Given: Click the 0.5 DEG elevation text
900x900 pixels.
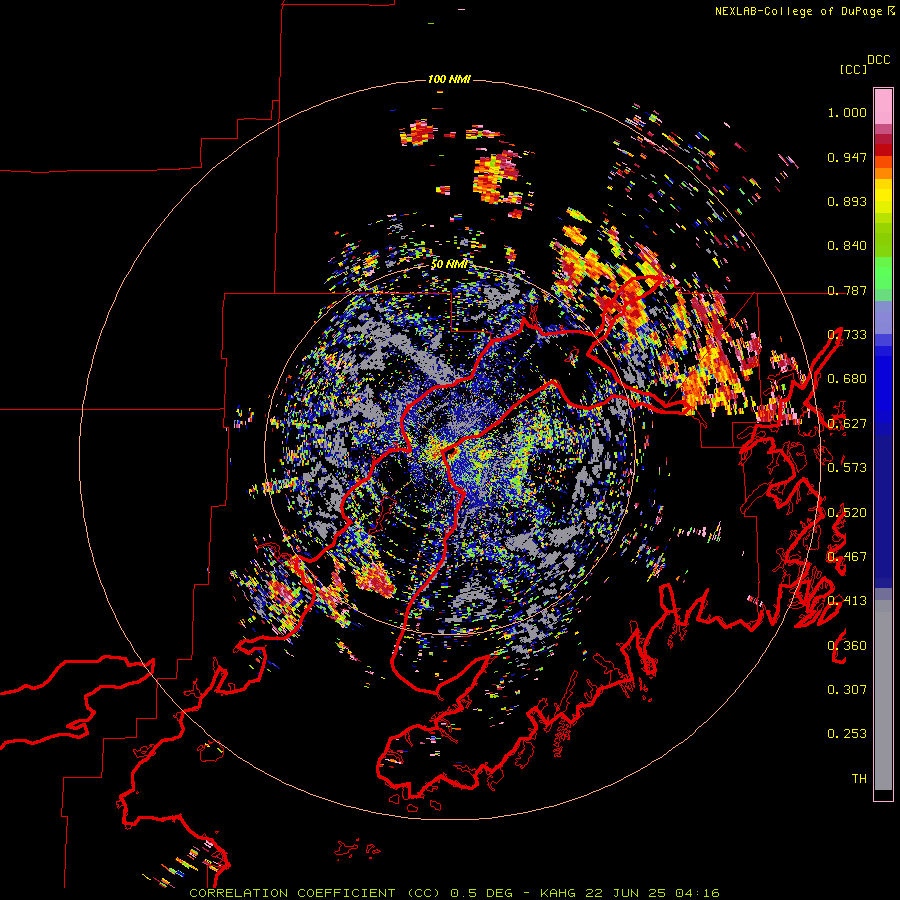Looking at the screenshot, I should coord(481,893).
